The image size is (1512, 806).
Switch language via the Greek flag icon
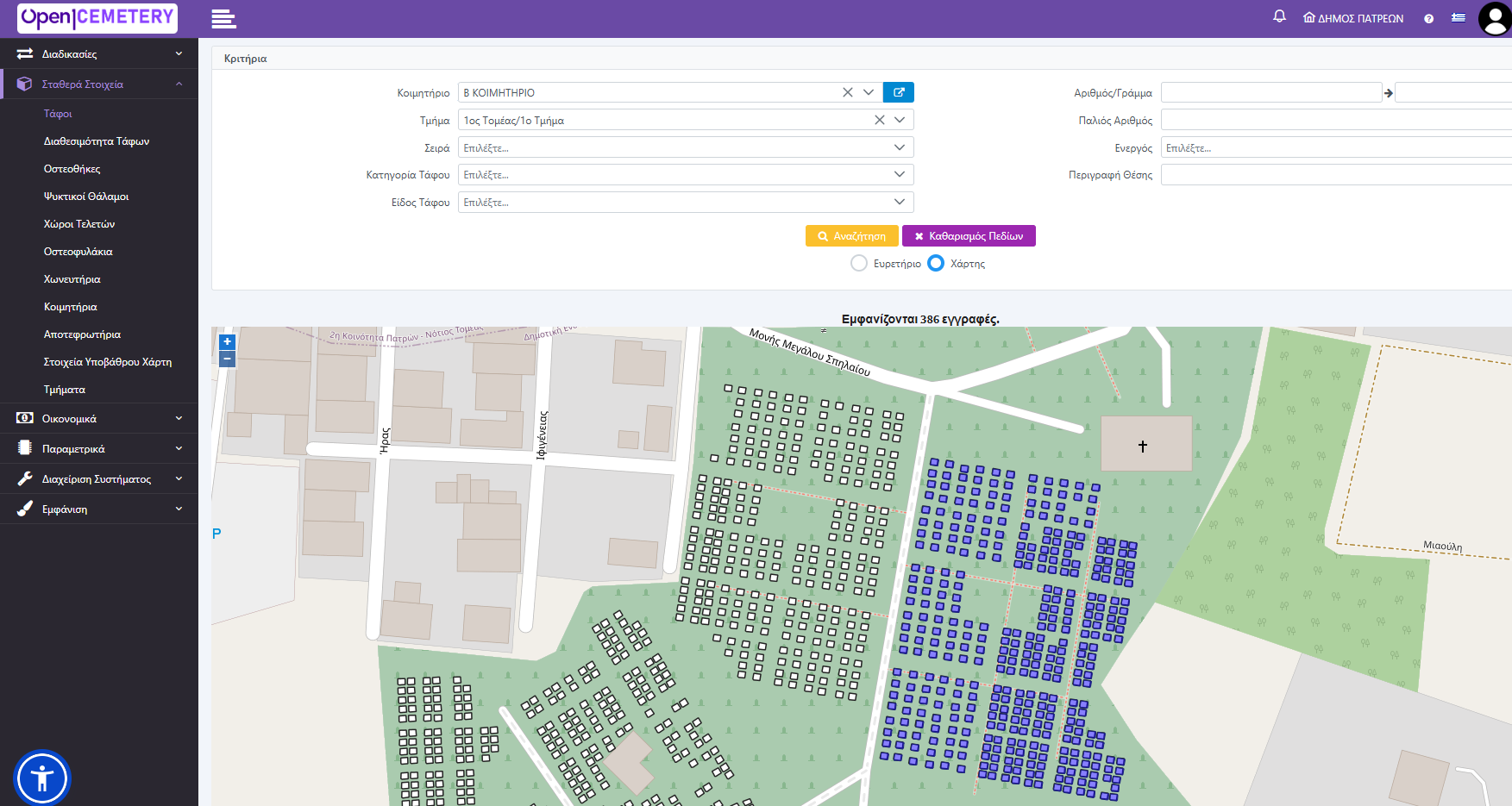click(1459, 17)
